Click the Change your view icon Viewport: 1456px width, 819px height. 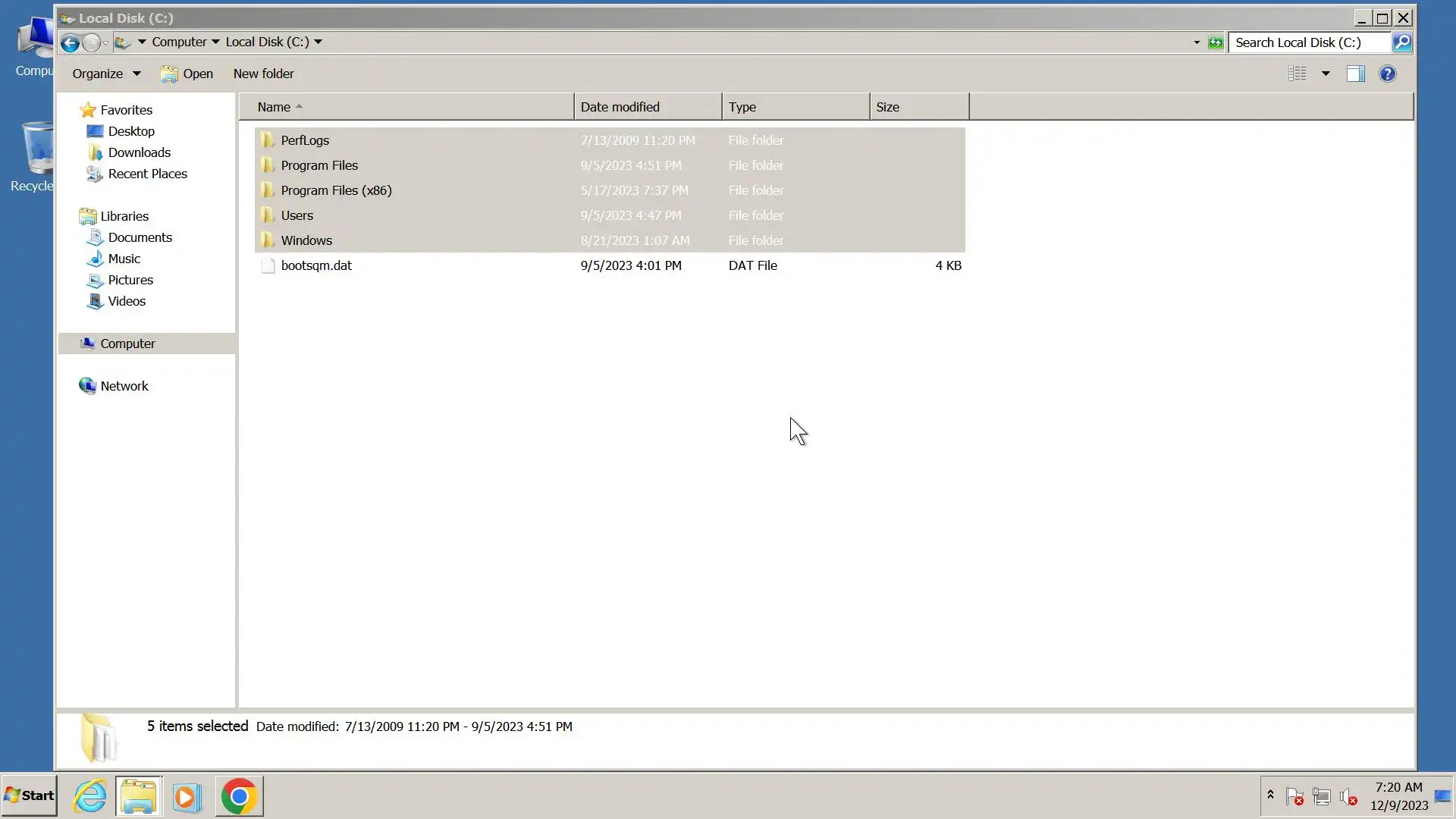click(1297, 74)
